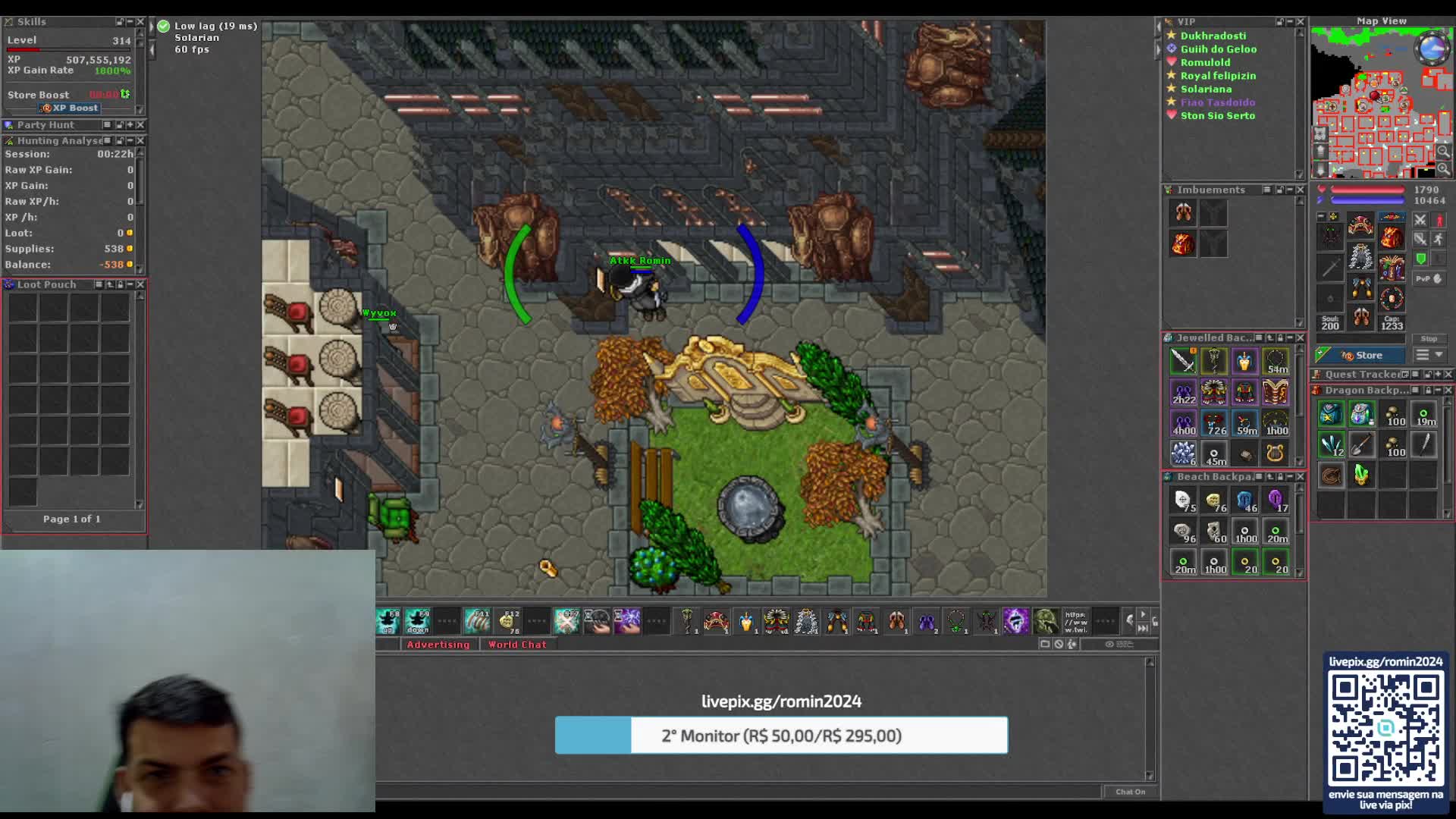Pick the shovel in Dragon Backpack

[1361, 444]
